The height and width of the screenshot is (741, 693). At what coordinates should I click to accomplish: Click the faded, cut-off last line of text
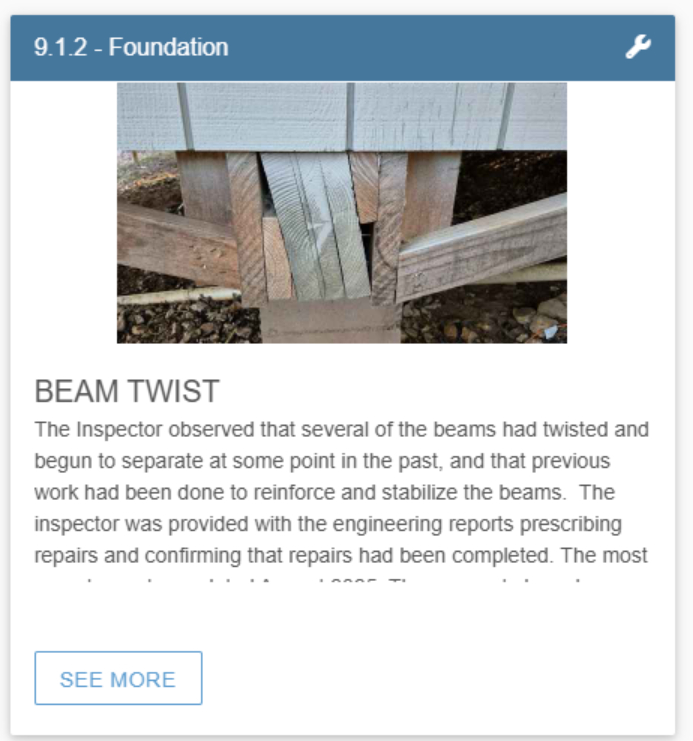341,584
